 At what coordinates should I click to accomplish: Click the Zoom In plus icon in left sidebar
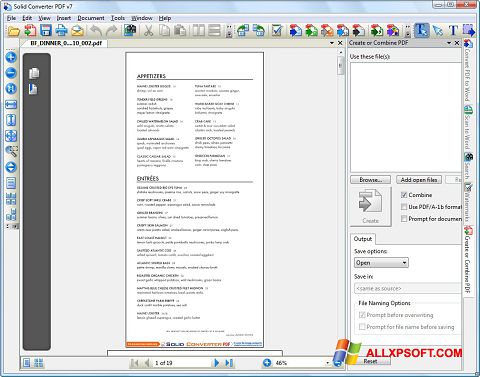pos(11,57)
